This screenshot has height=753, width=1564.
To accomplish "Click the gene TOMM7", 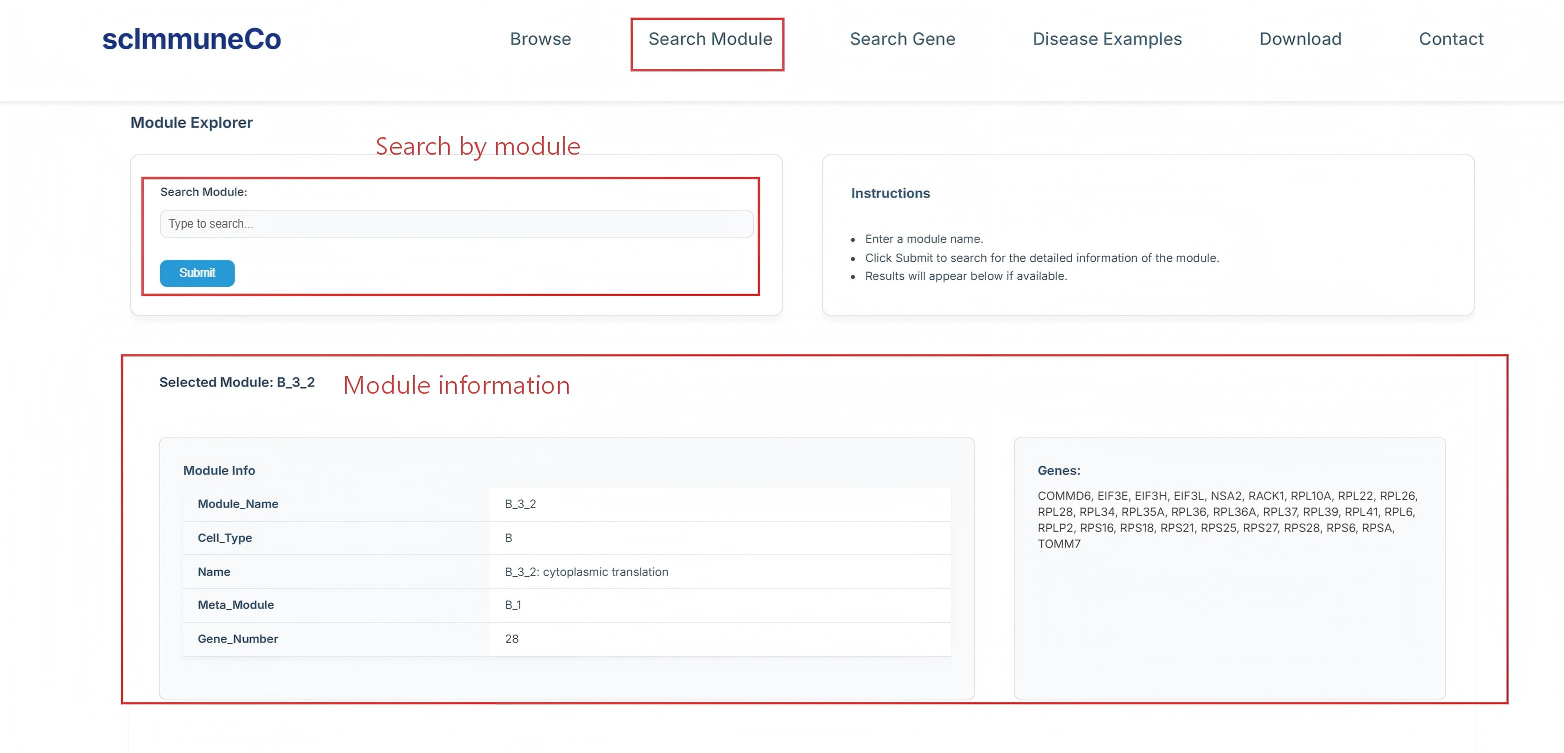I will (1060, 544).
